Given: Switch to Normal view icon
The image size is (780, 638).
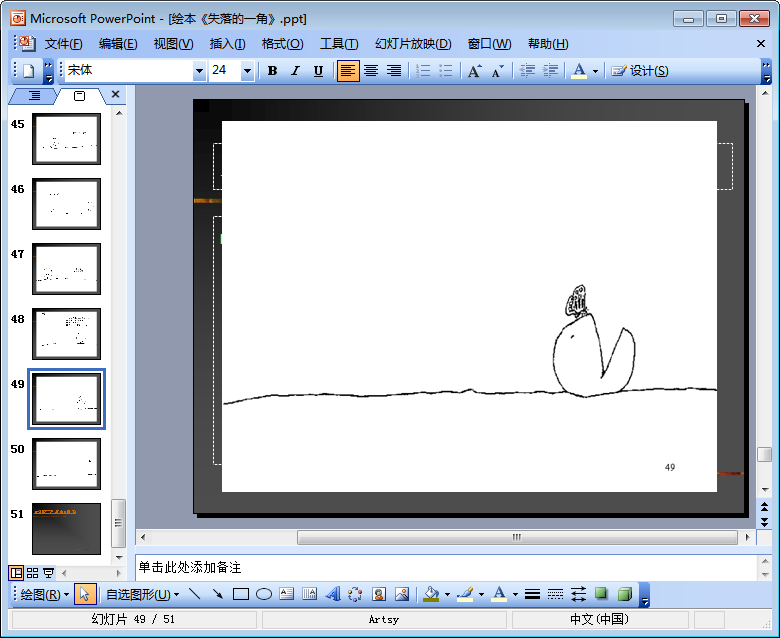Looking at the screenshot, I should tap(16, 573).
